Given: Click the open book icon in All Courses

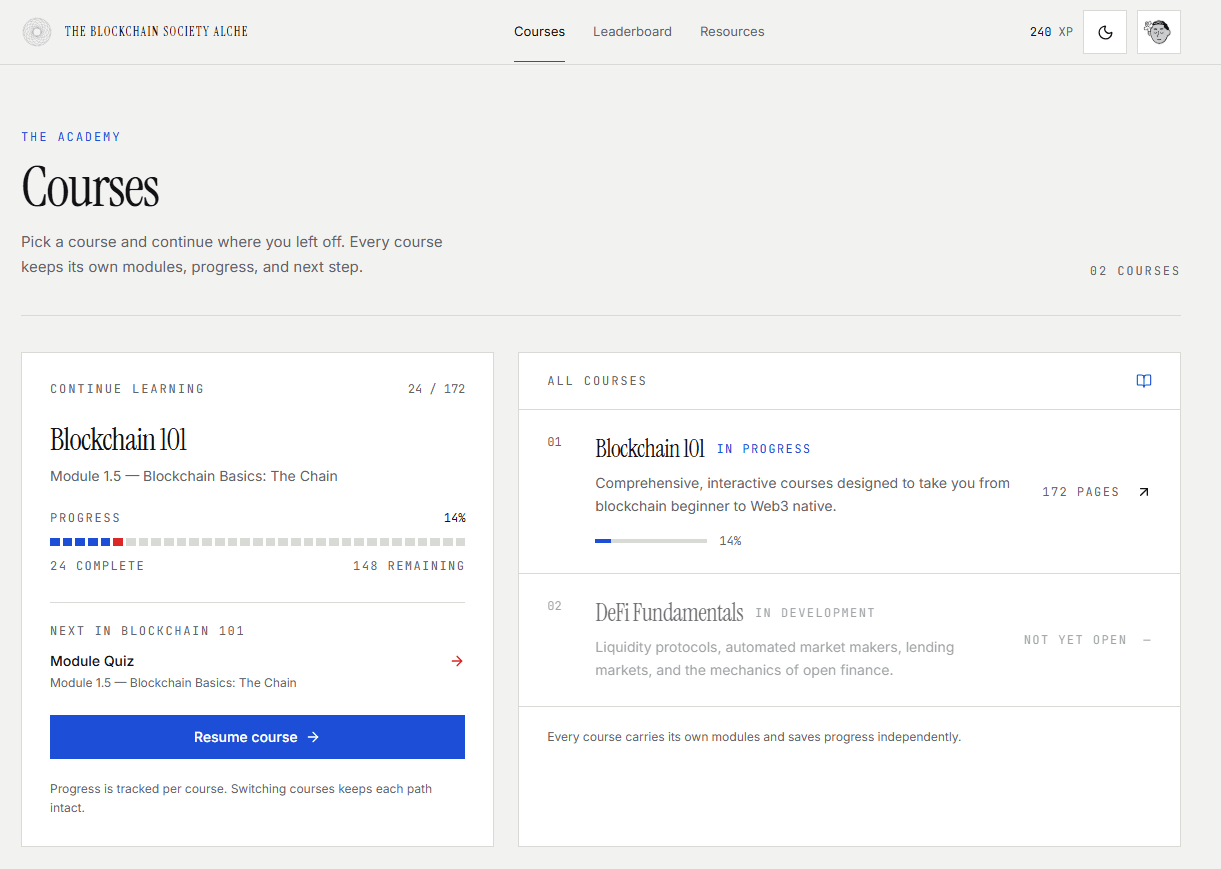Looking at the screenshot, I should pyautogui.click(x=1144, y=381).
